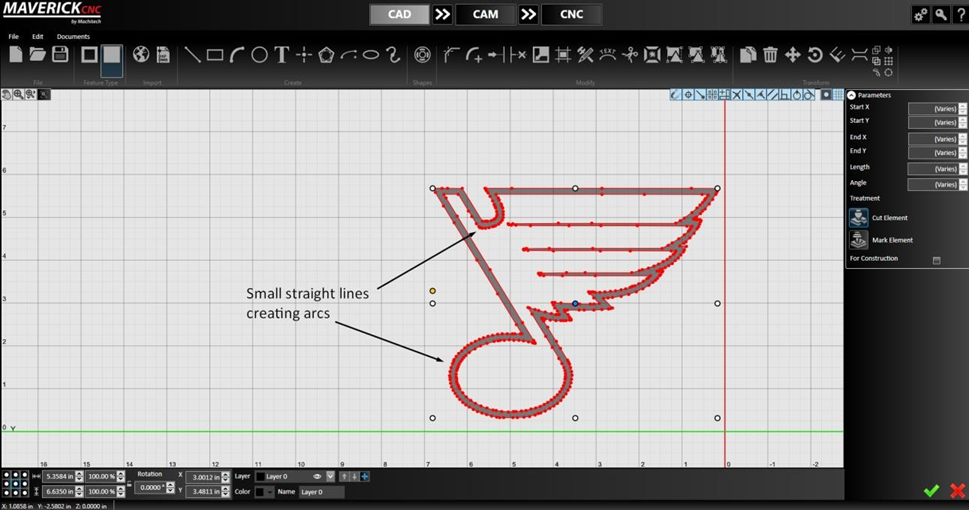
Task: Select the Text on arc tool
Action: pos(607,55)
